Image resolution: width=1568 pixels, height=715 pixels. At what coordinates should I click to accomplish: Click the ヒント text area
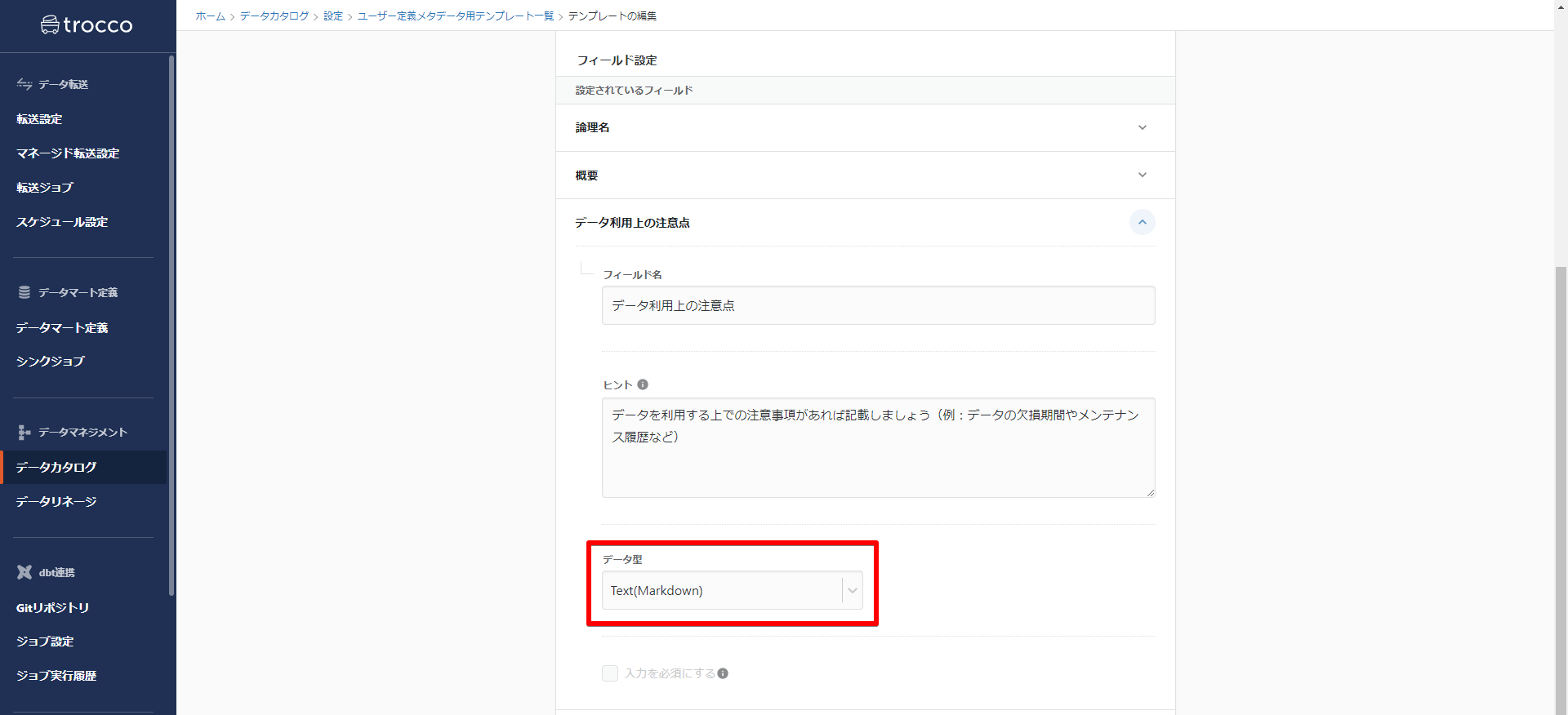tap(879, 447)
